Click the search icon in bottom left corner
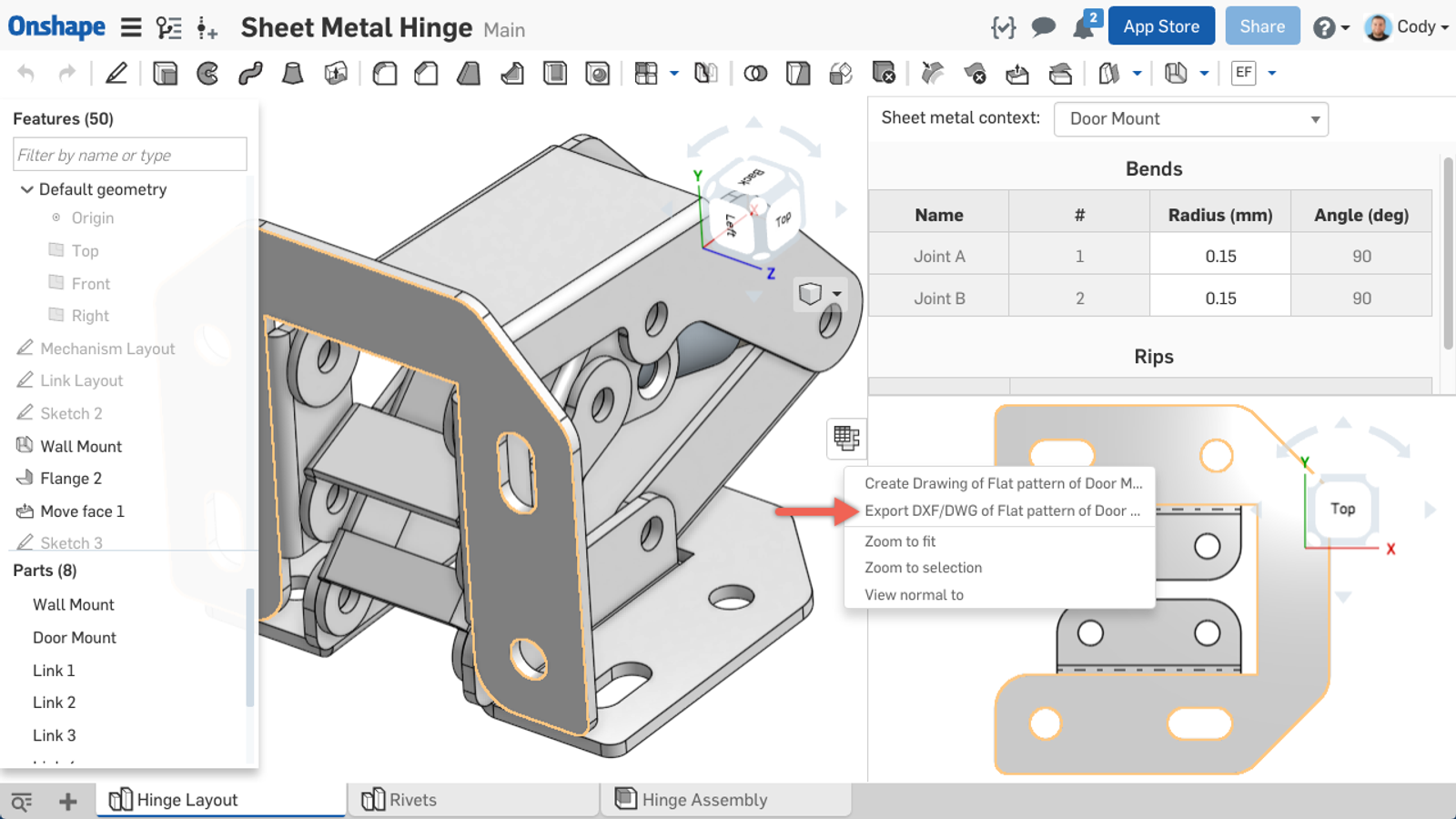Screen dimensions: 1456x819 pyautogui.click(x=22, y=800)
